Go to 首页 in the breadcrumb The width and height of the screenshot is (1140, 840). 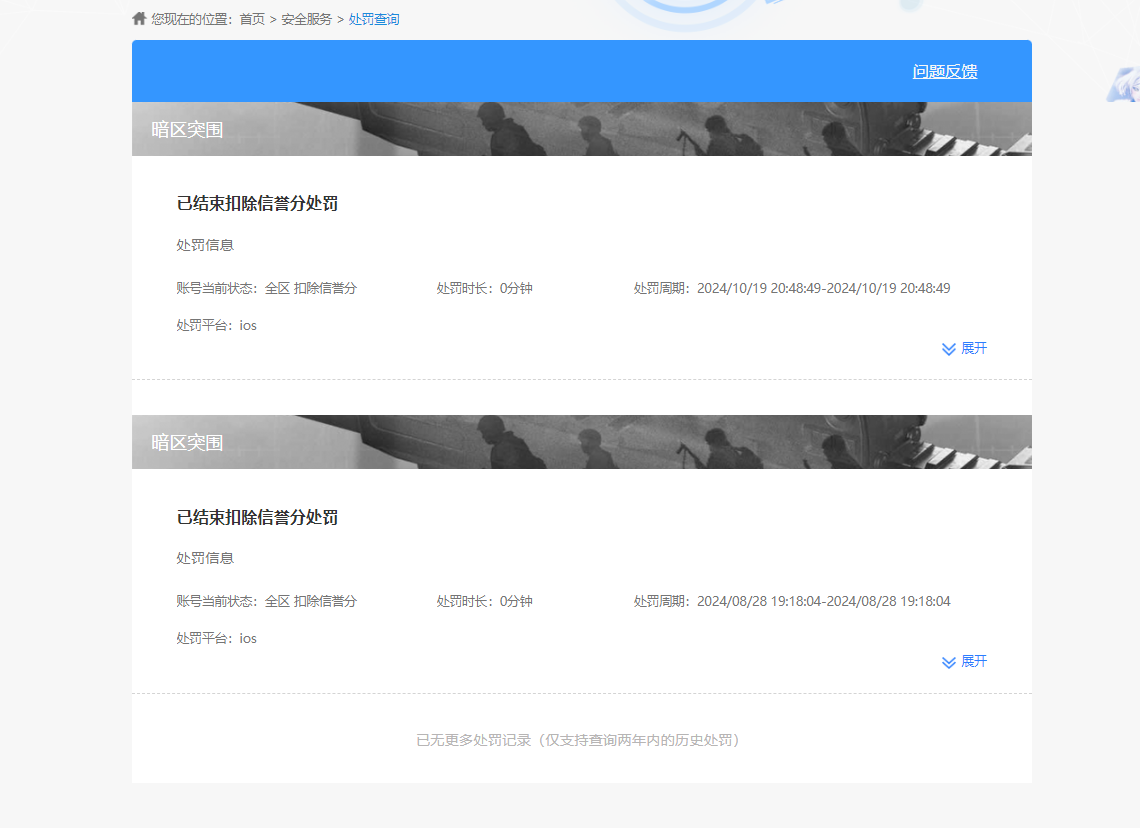(x=252, y=20)
